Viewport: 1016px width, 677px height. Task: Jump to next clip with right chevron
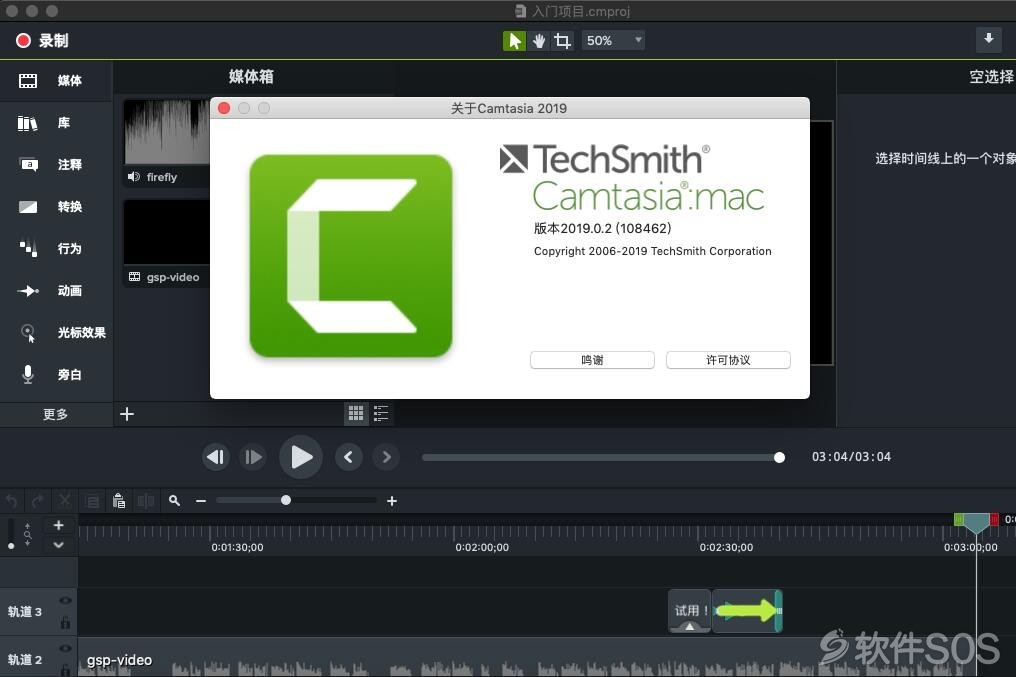[x=386, y=457]
